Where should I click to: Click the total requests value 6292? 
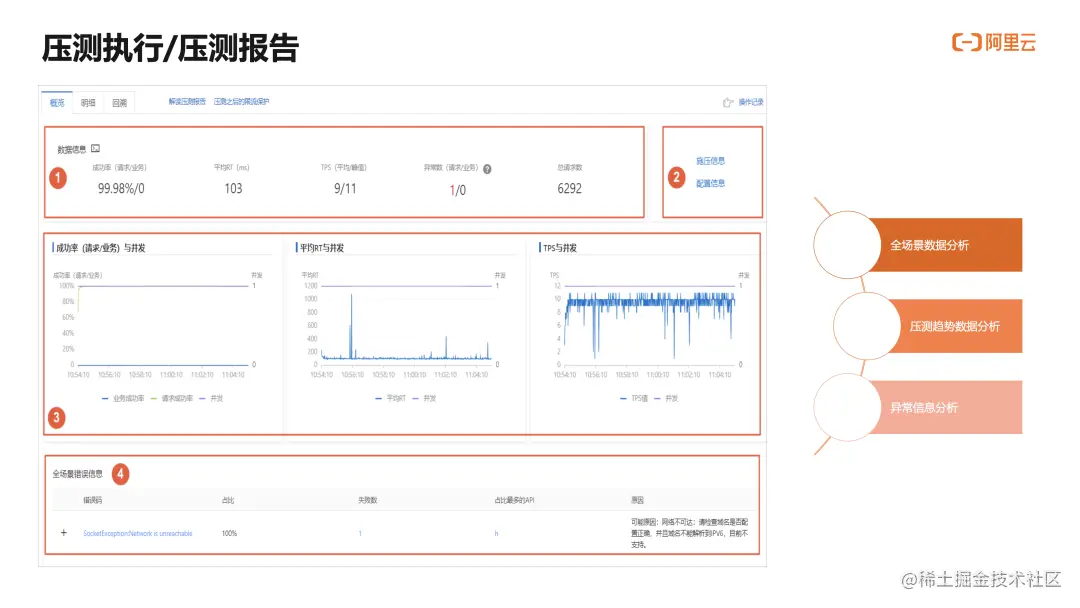pyautogui.click(x=570, y=189)
